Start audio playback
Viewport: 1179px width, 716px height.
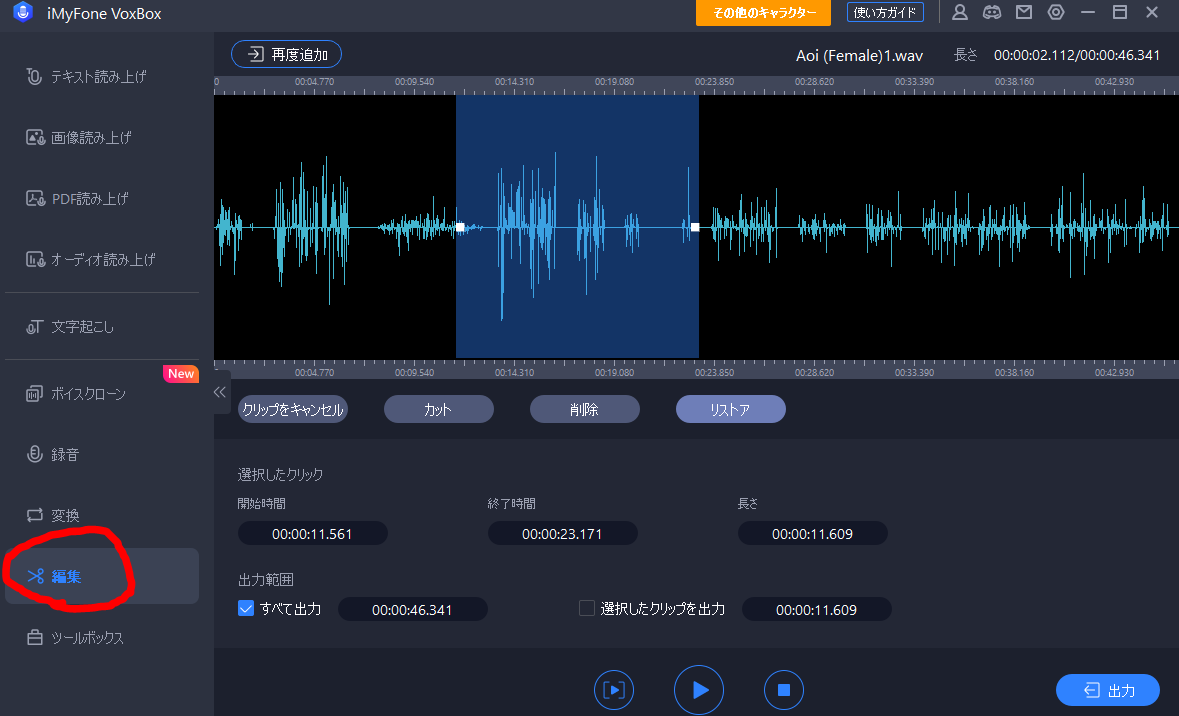pyautogui.click(x=699, y=690)
